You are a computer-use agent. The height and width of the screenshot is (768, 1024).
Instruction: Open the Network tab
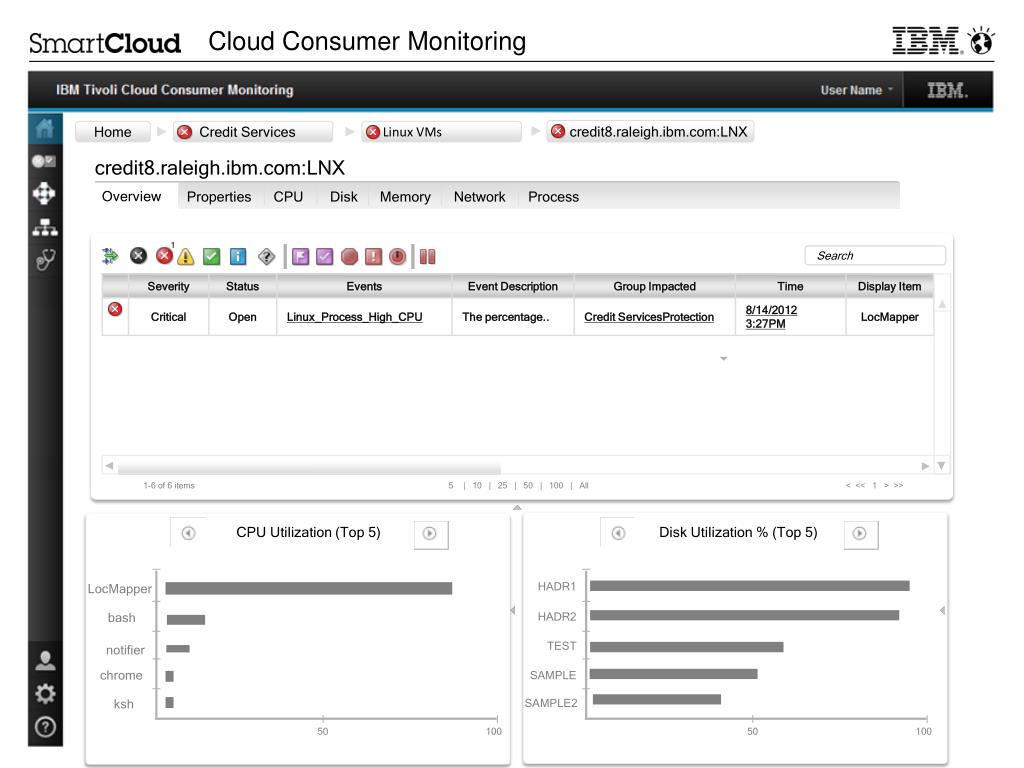coord(479,197)
